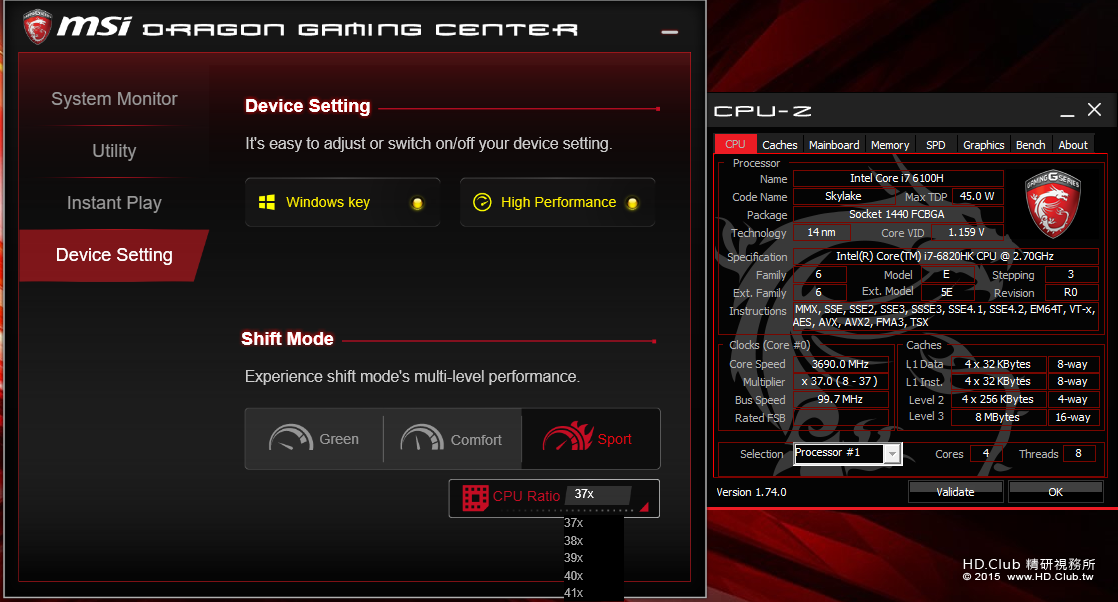1118x602 pixels.
Task: Open the Utility section
Action: pyautogui.click(x=114, y=151)
